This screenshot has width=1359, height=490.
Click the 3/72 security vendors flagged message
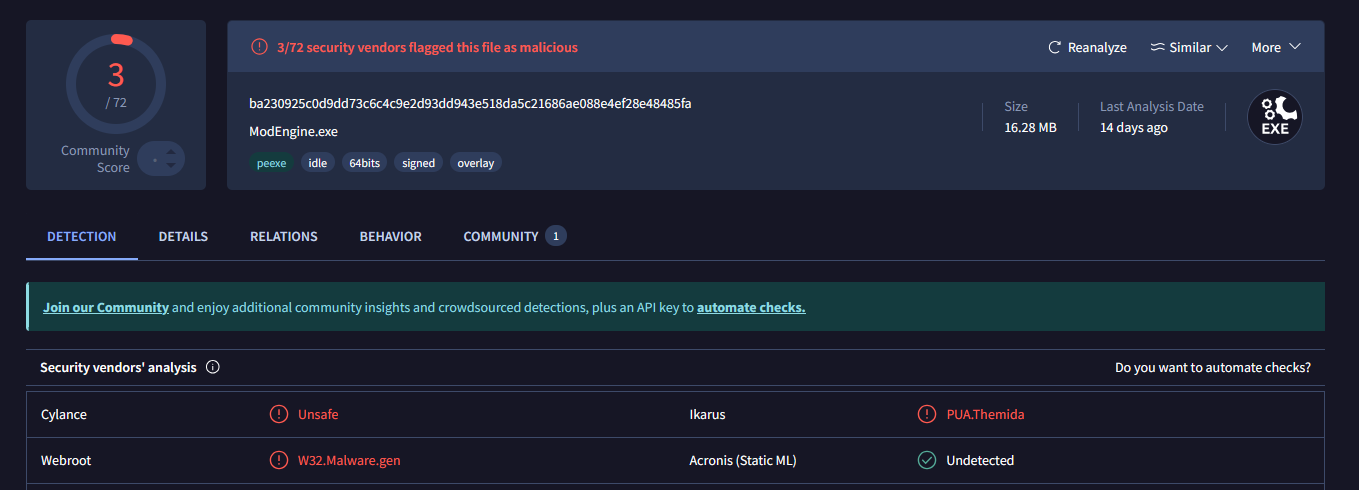(x=427, y=47)
